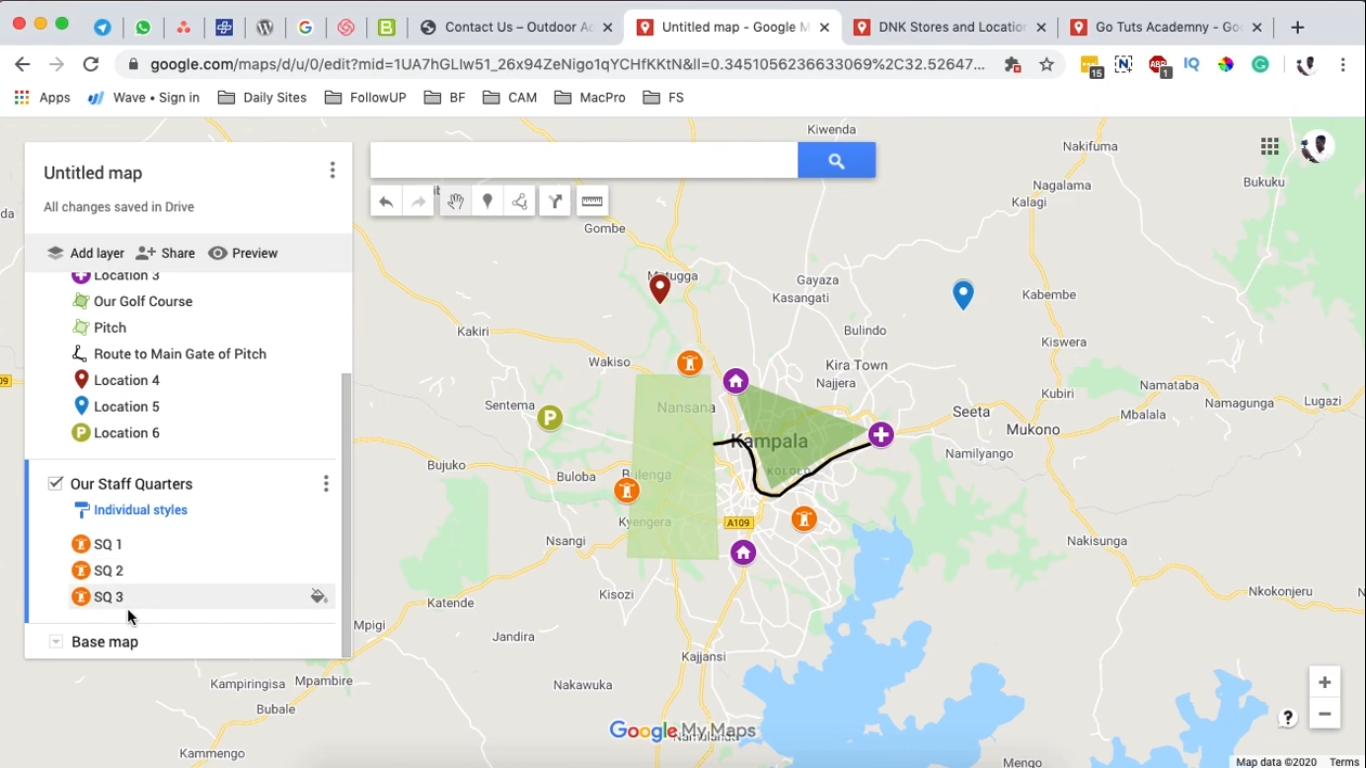Open Our Staff Quarters layer options menu
1366x768 pixels.
point(326,484)
